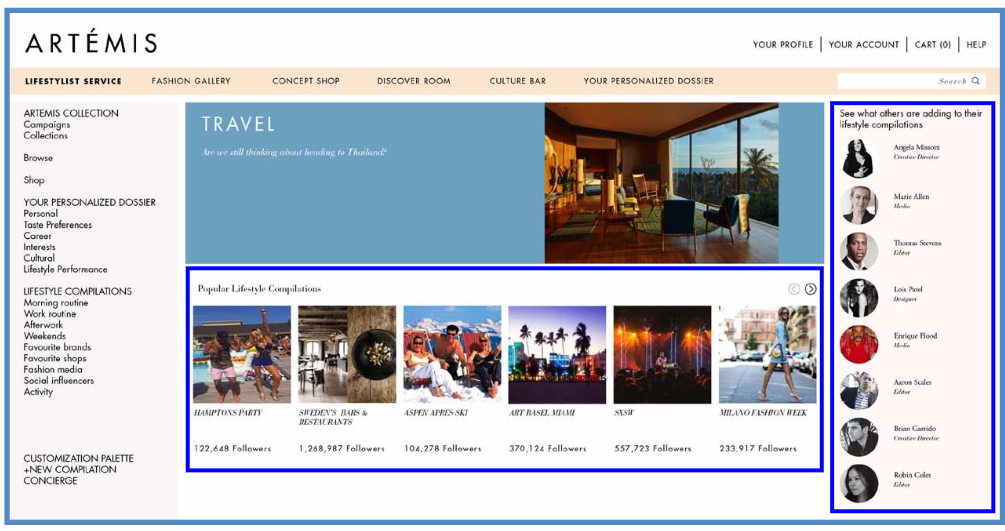The height and width of the screenshot is (531, 1005).
Task: Go to previous popular compilations arrow
Action: coord(794,289)
